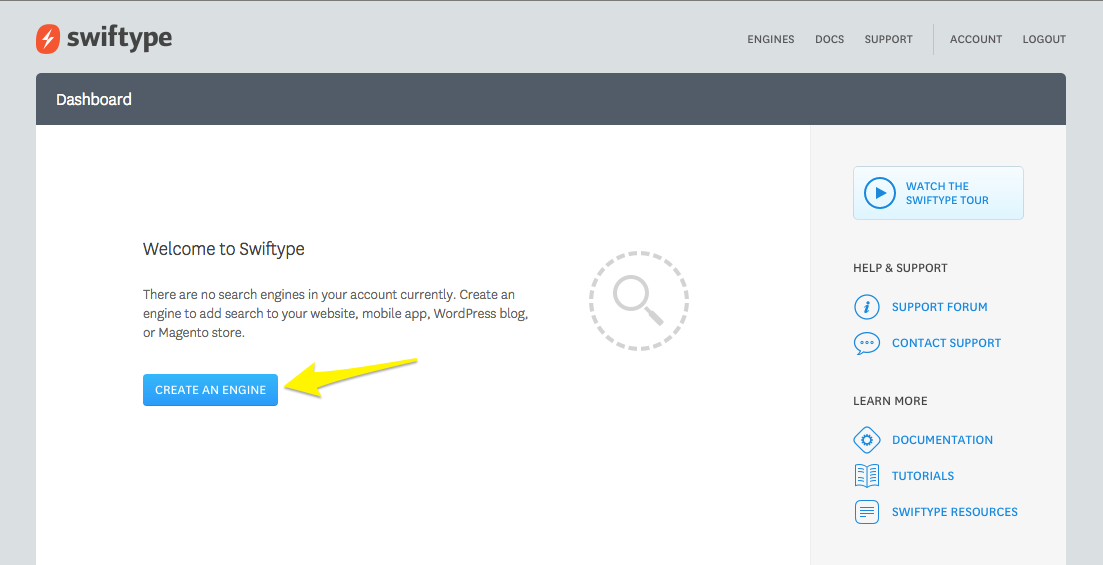Go to Docs in top navigation

pyautogui.click(x=829, y=40)
